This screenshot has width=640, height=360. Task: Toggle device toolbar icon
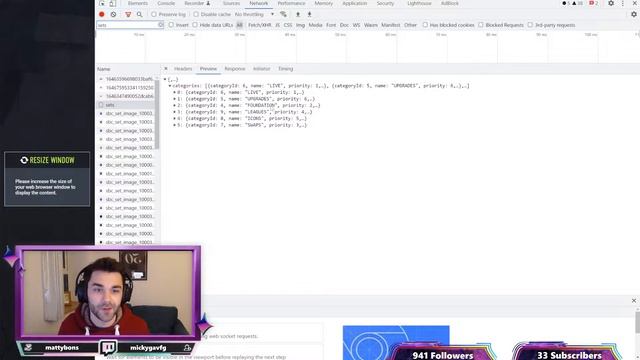[x=112, y=3]
